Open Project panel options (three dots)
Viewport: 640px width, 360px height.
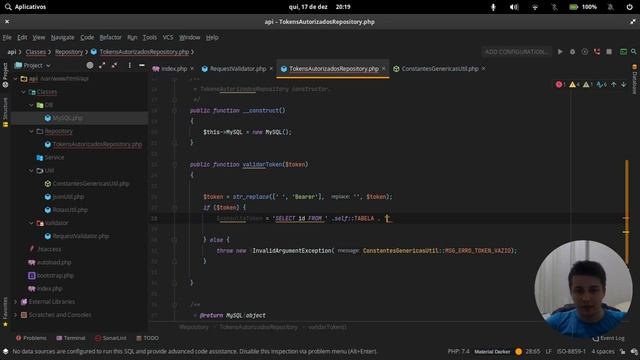point(129,65)
